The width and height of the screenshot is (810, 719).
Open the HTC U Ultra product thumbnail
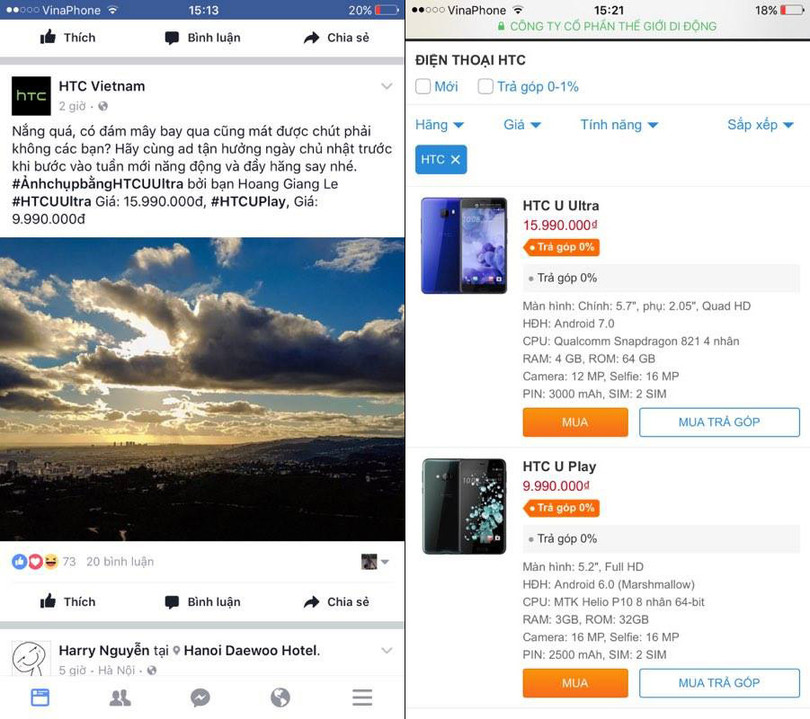click(464, 246)
